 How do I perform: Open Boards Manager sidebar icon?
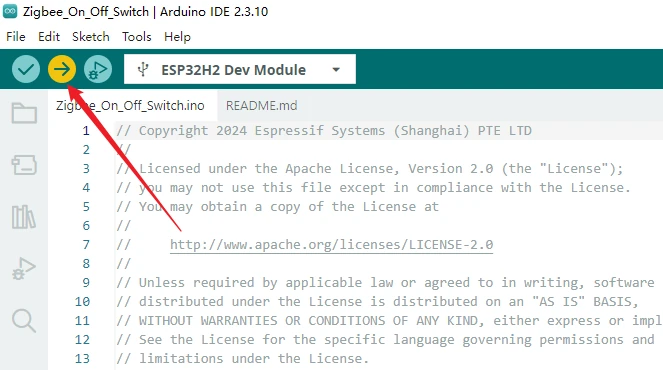click(x=24, y=164)
